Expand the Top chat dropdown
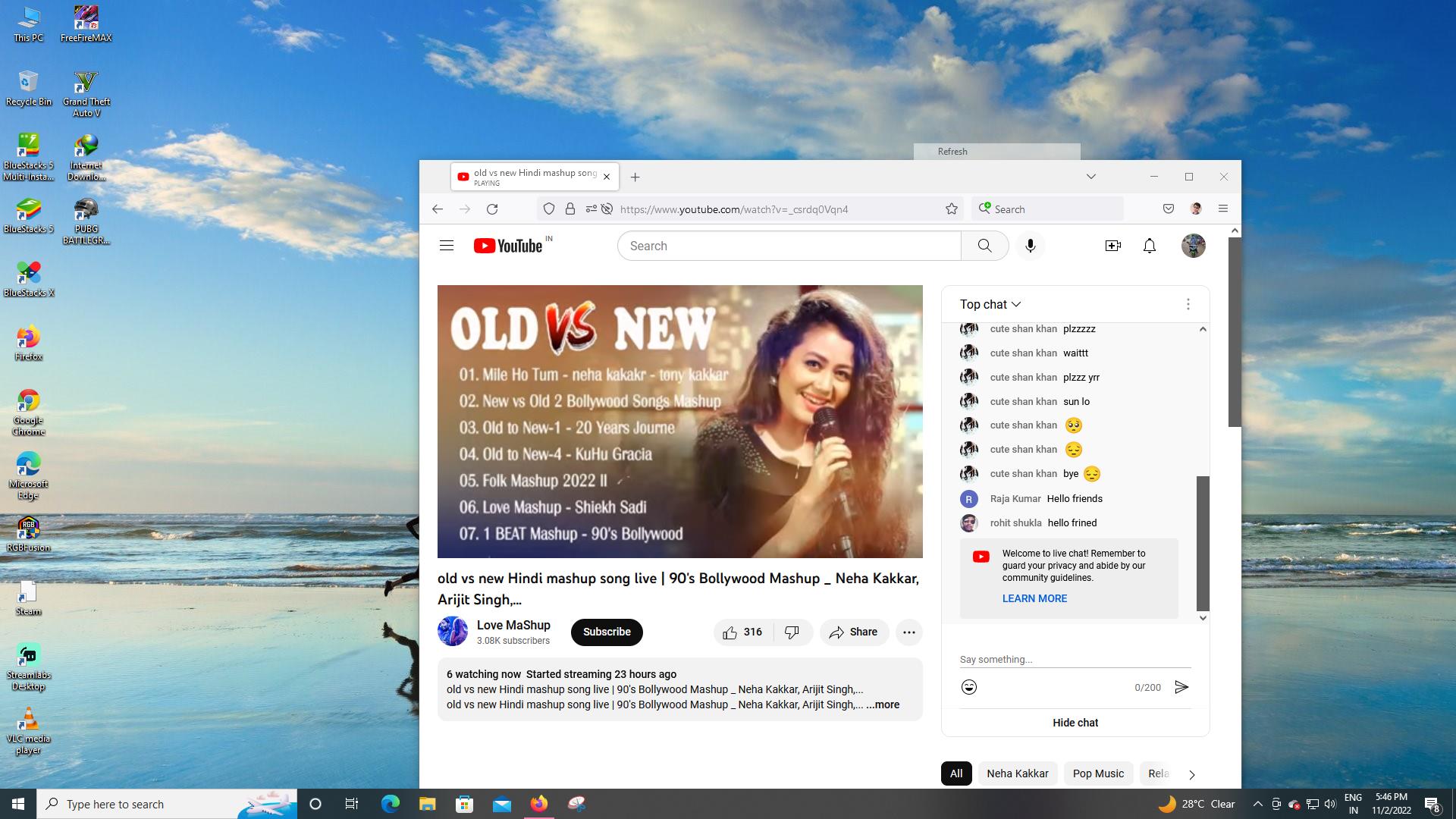The image size is (1456, 819). coord(990,304)
